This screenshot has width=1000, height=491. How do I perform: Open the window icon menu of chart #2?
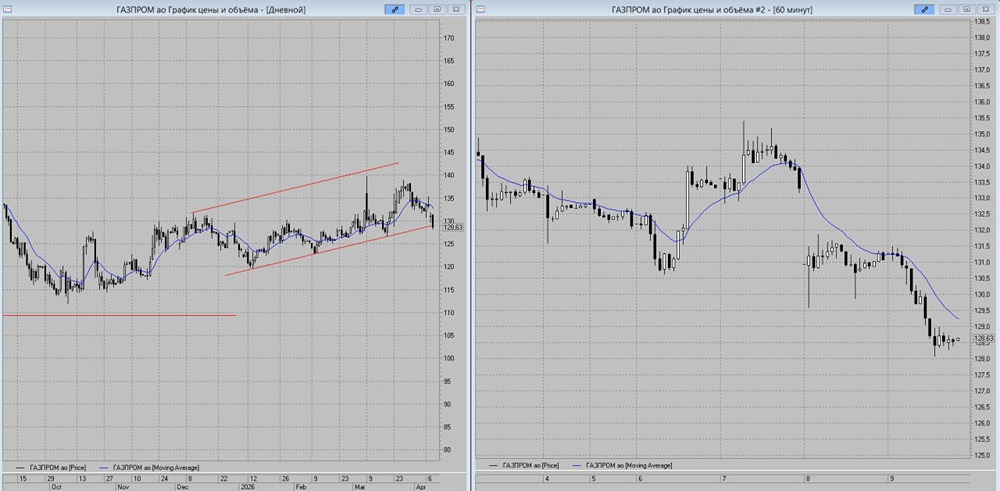(x=481, y=9)
